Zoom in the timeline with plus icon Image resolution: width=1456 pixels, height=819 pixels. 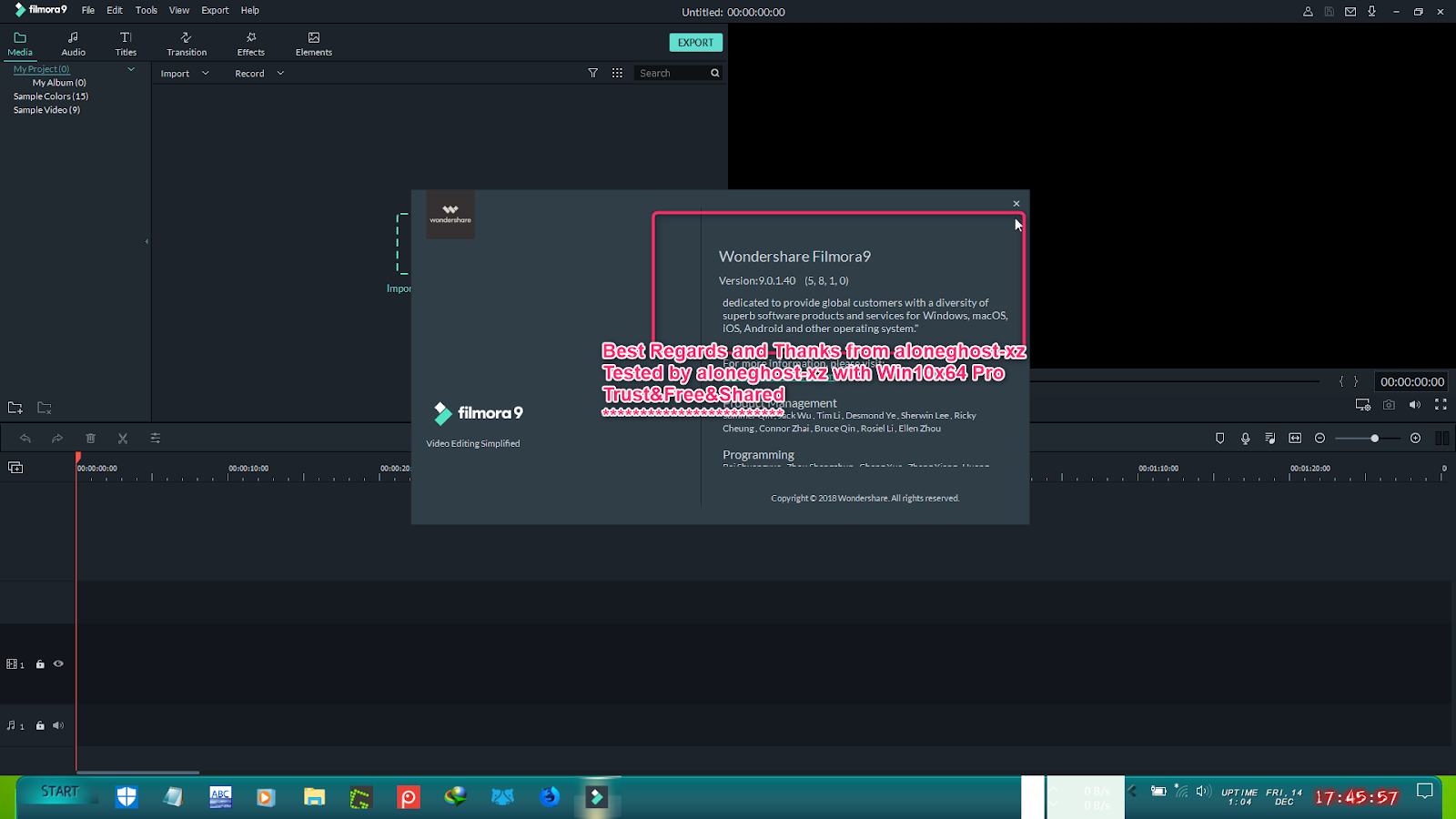click(1415, 439)
